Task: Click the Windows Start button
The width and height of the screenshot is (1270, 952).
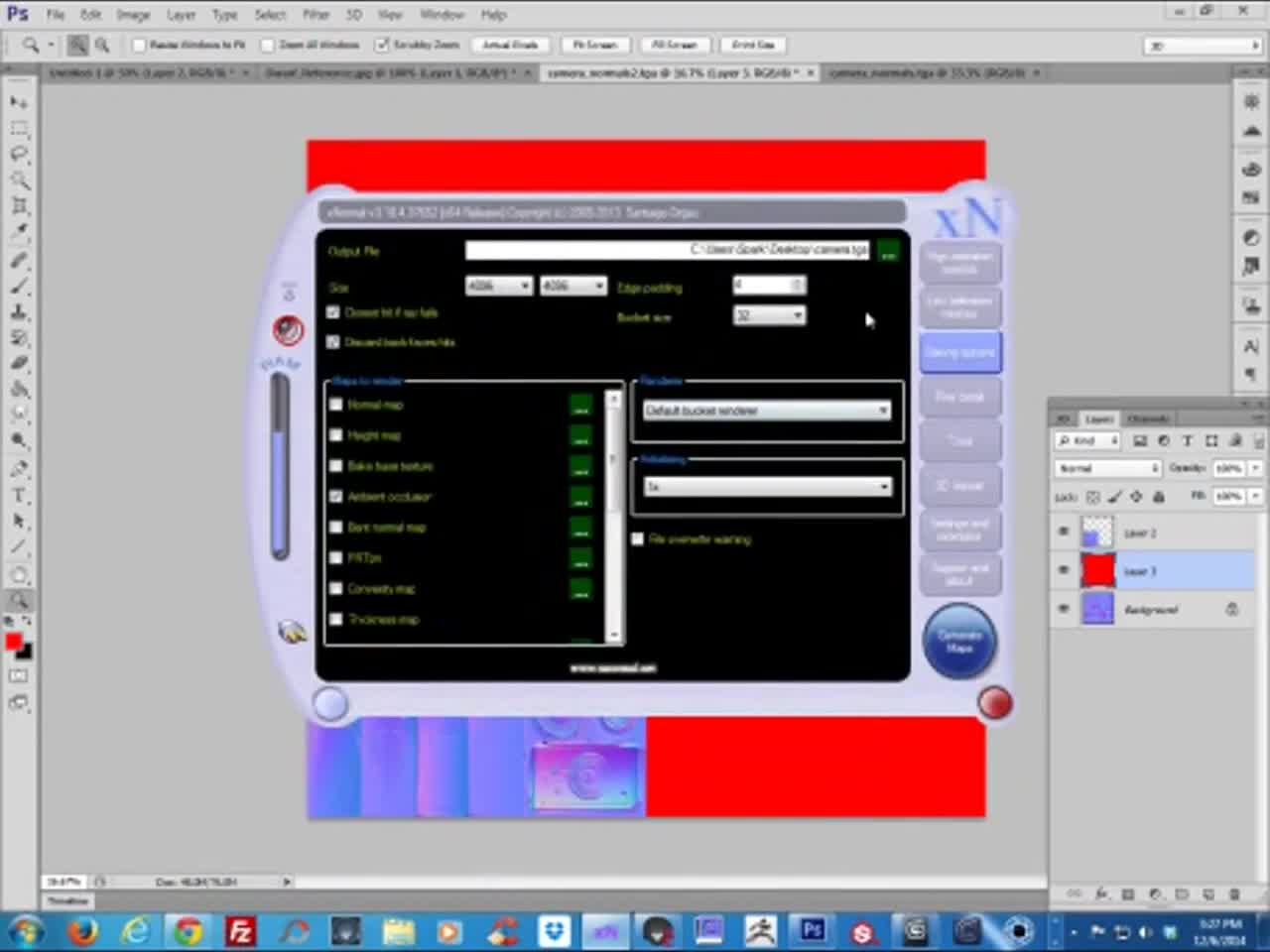Action: point(25,931)
